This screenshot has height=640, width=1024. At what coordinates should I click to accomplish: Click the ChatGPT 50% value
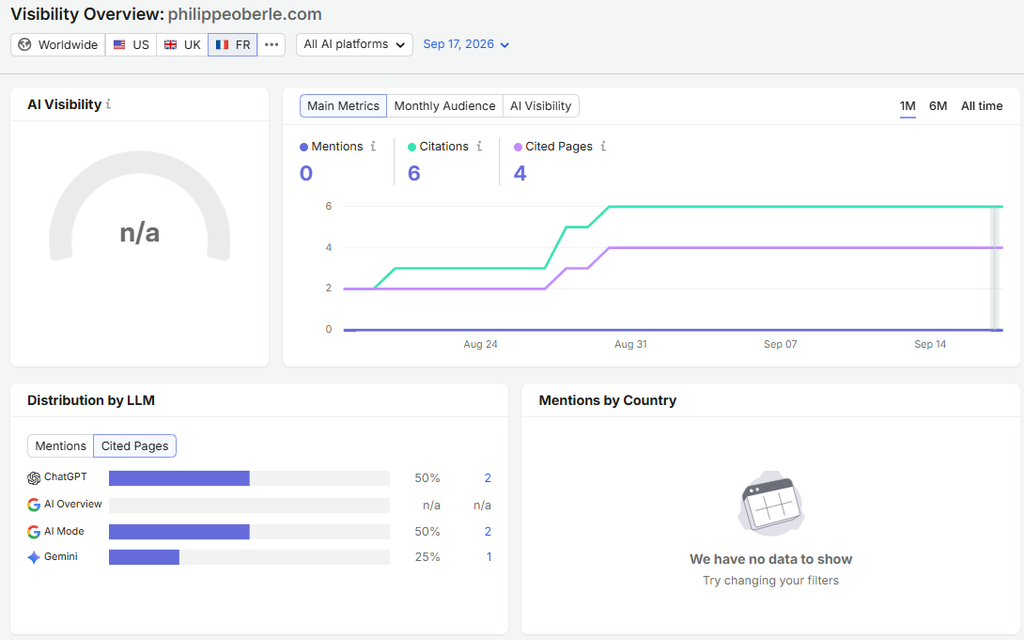pos(427,478)
